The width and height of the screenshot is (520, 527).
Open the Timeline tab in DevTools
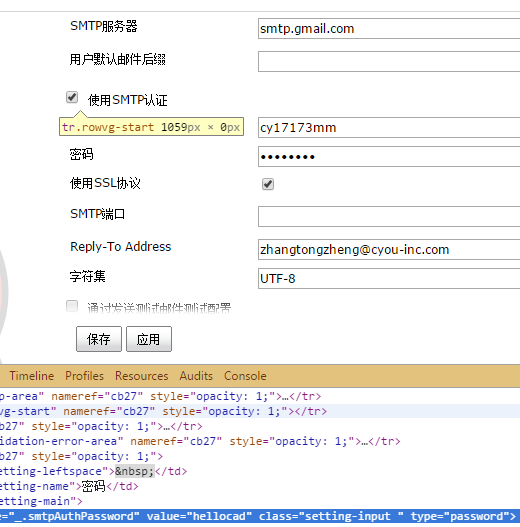tap(32, 376)
